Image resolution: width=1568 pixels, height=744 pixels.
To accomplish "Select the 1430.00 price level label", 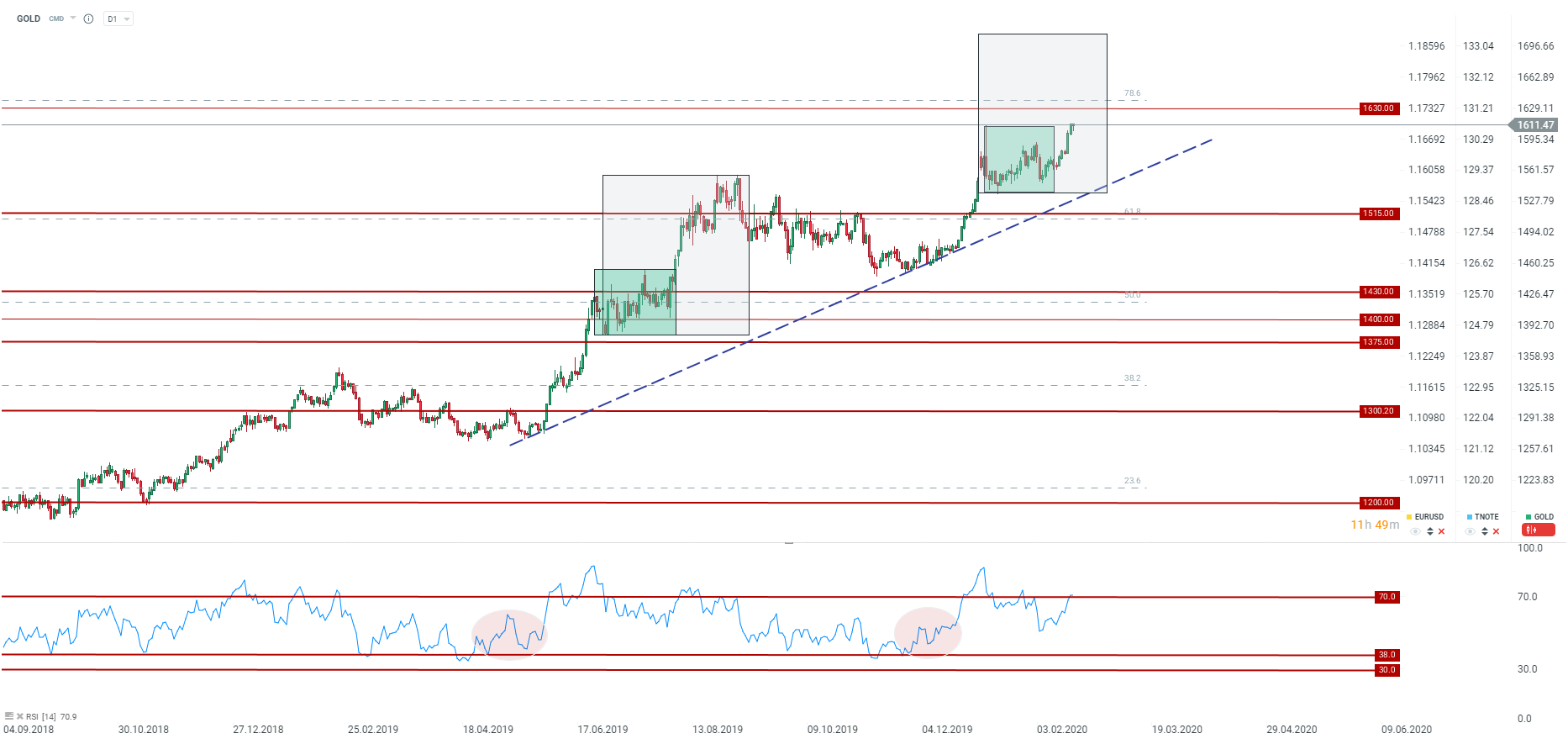I will pos(1378,292).
